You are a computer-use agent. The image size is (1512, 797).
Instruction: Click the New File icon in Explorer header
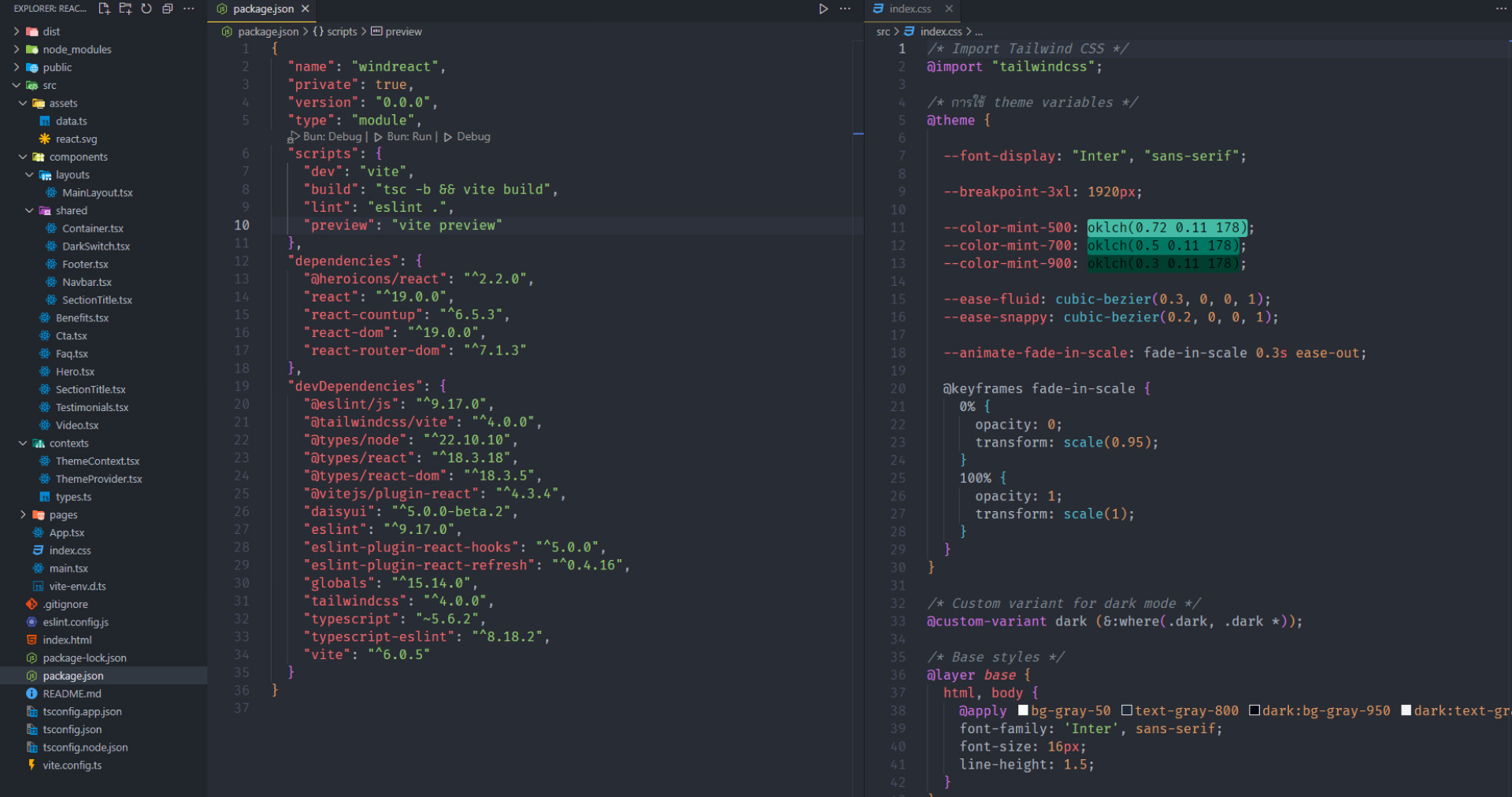[104, 9]
